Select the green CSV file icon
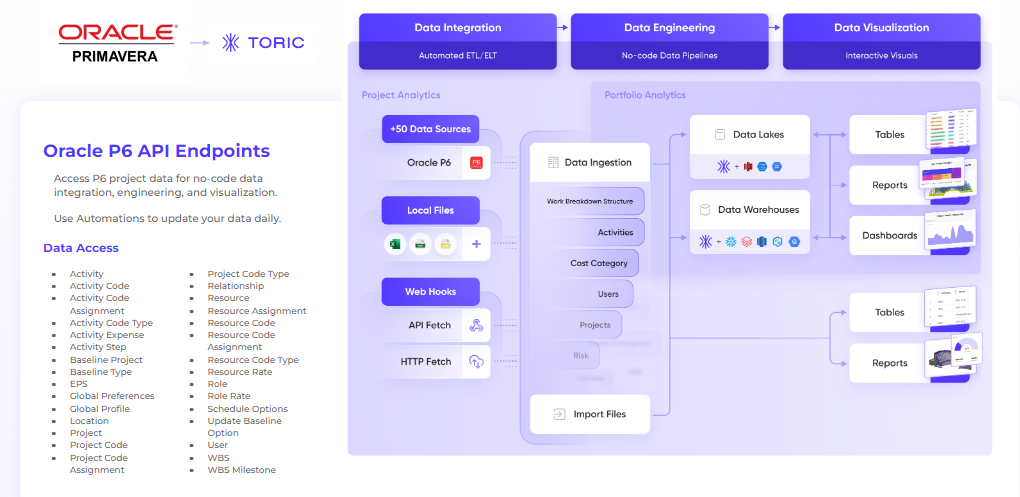The width and height of the screenshot is (1020, 497). pos(420,244)
